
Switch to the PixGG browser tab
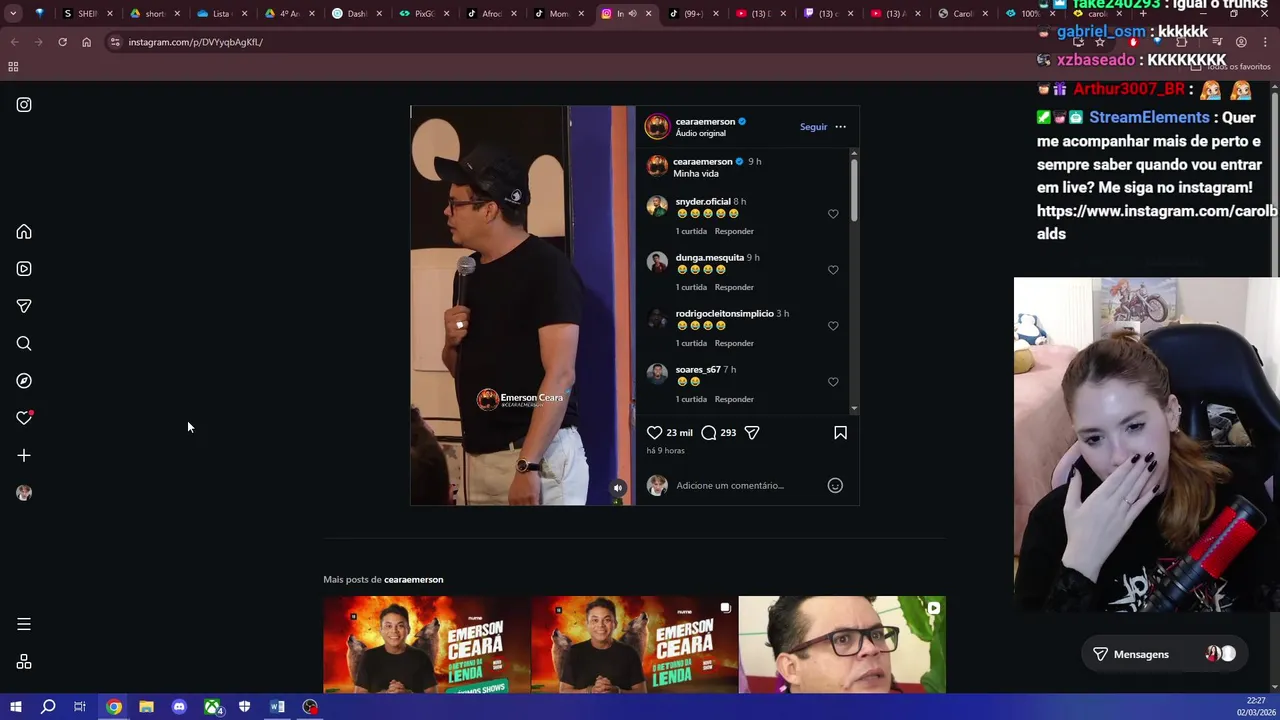[x=424, y=14]
